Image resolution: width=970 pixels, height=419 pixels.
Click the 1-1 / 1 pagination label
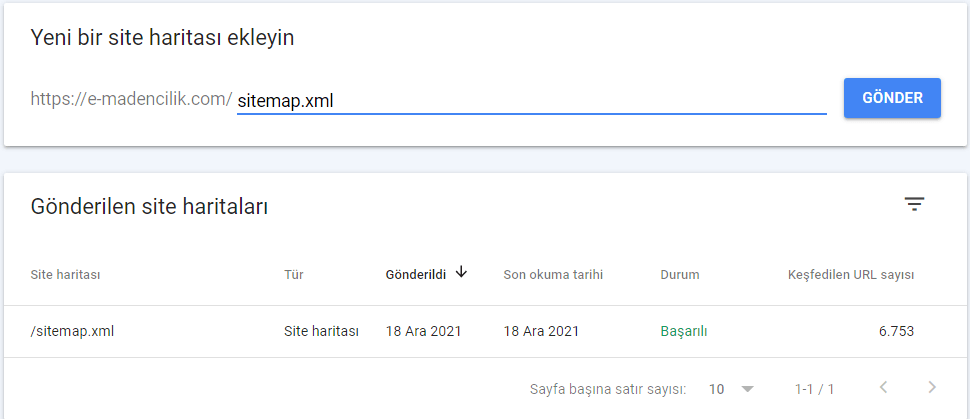click(814, 389)
